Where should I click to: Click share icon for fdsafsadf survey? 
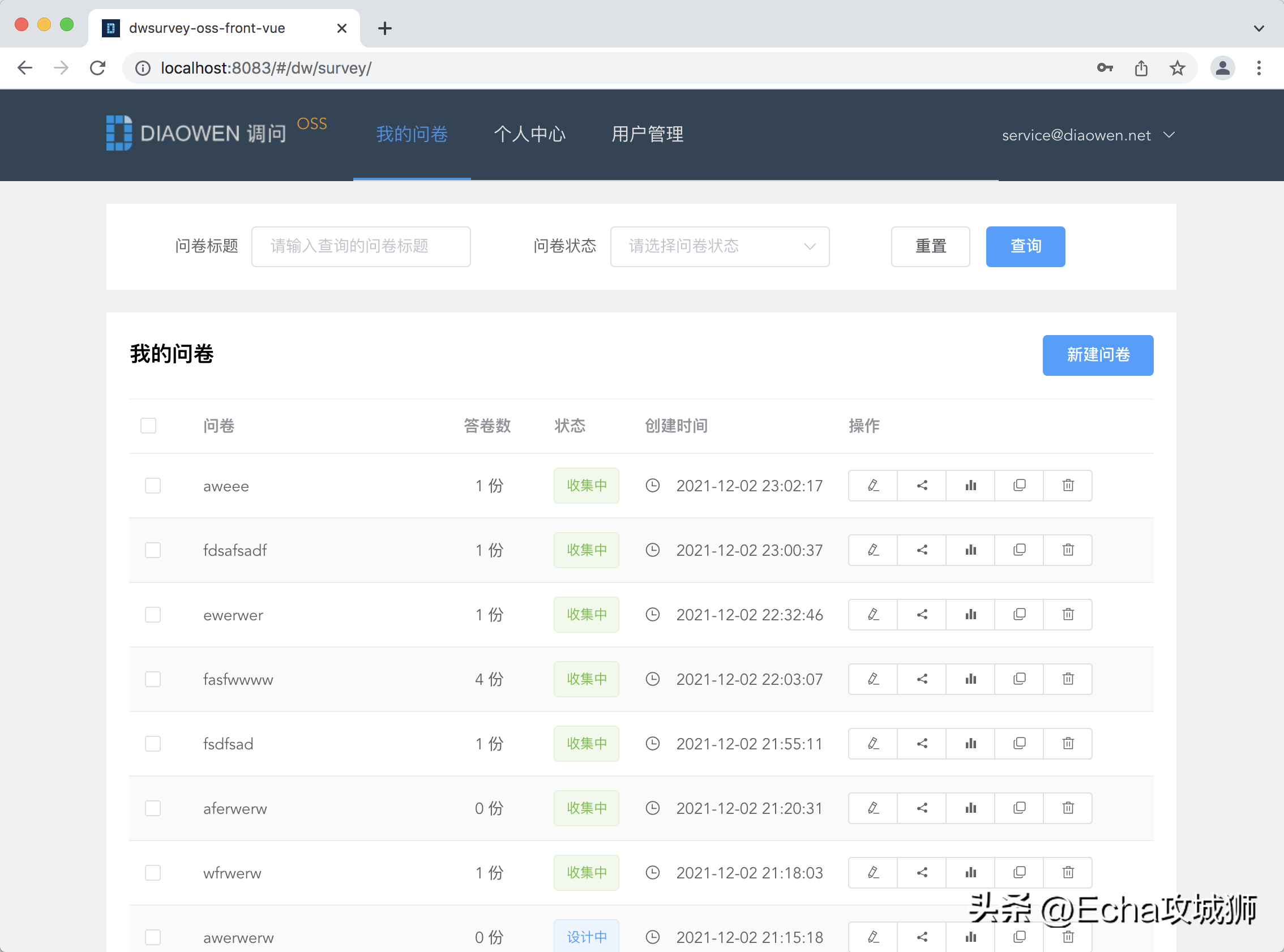(x=922, y=550)
